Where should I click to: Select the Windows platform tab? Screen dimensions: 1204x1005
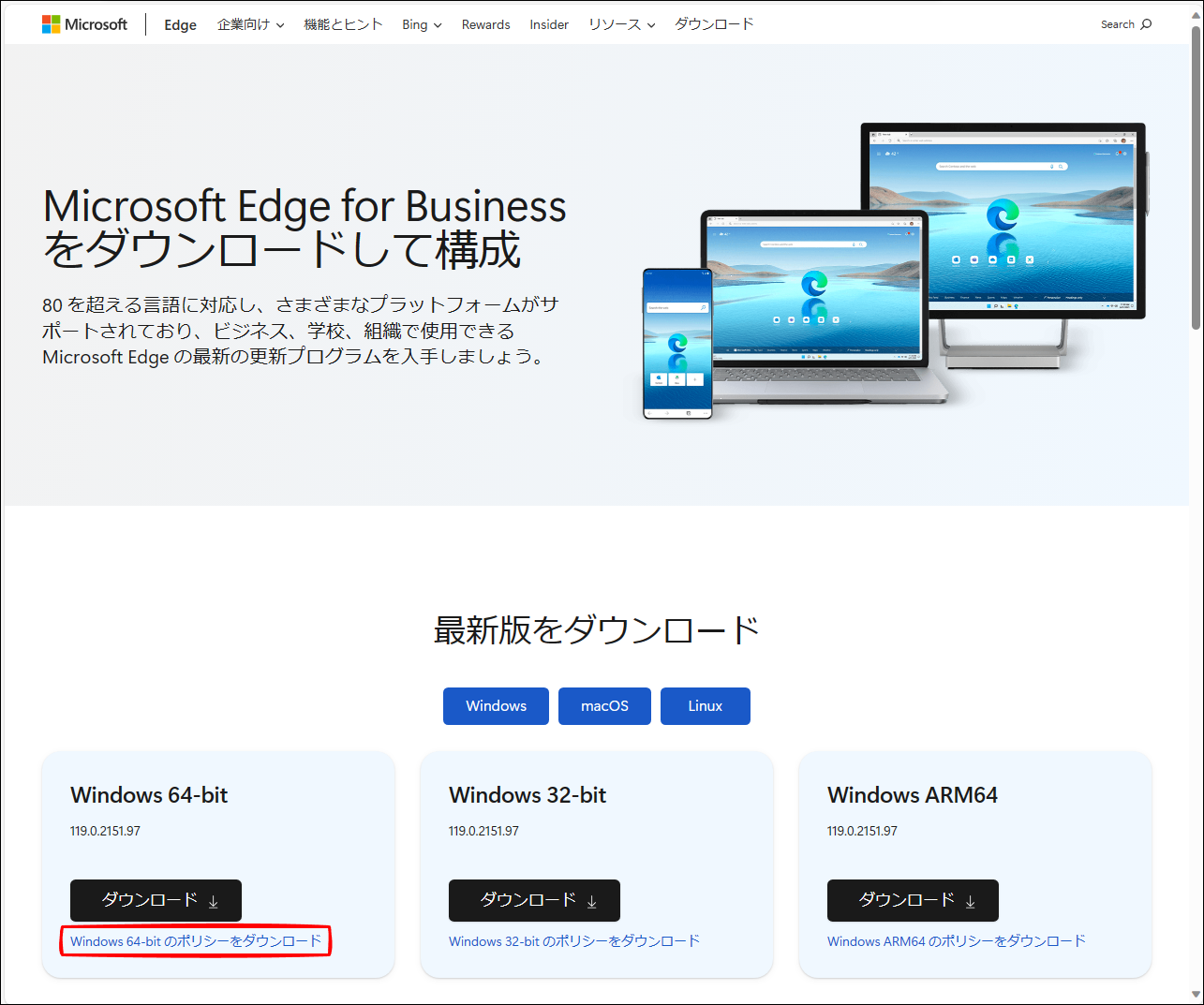(x=496, y=706)
